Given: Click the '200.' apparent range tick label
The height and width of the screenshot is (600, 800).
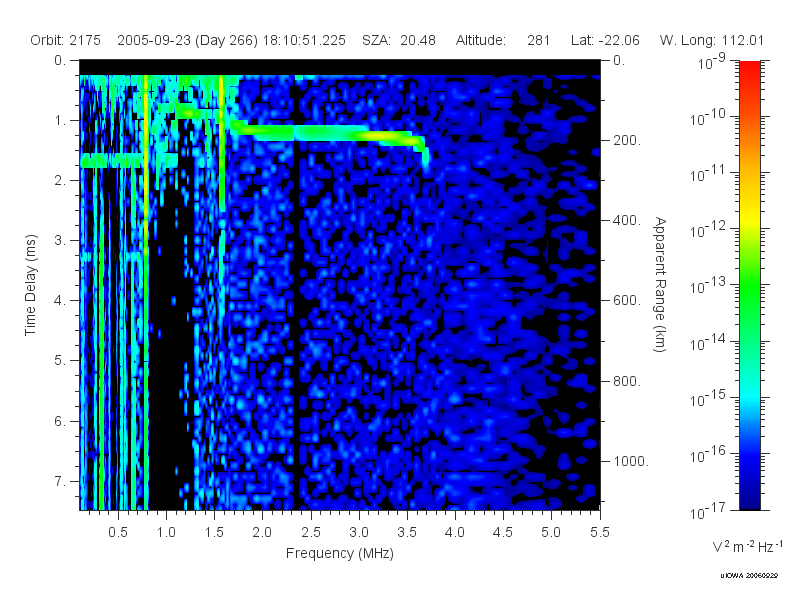Looking at the screenshot, I should 627,140.
